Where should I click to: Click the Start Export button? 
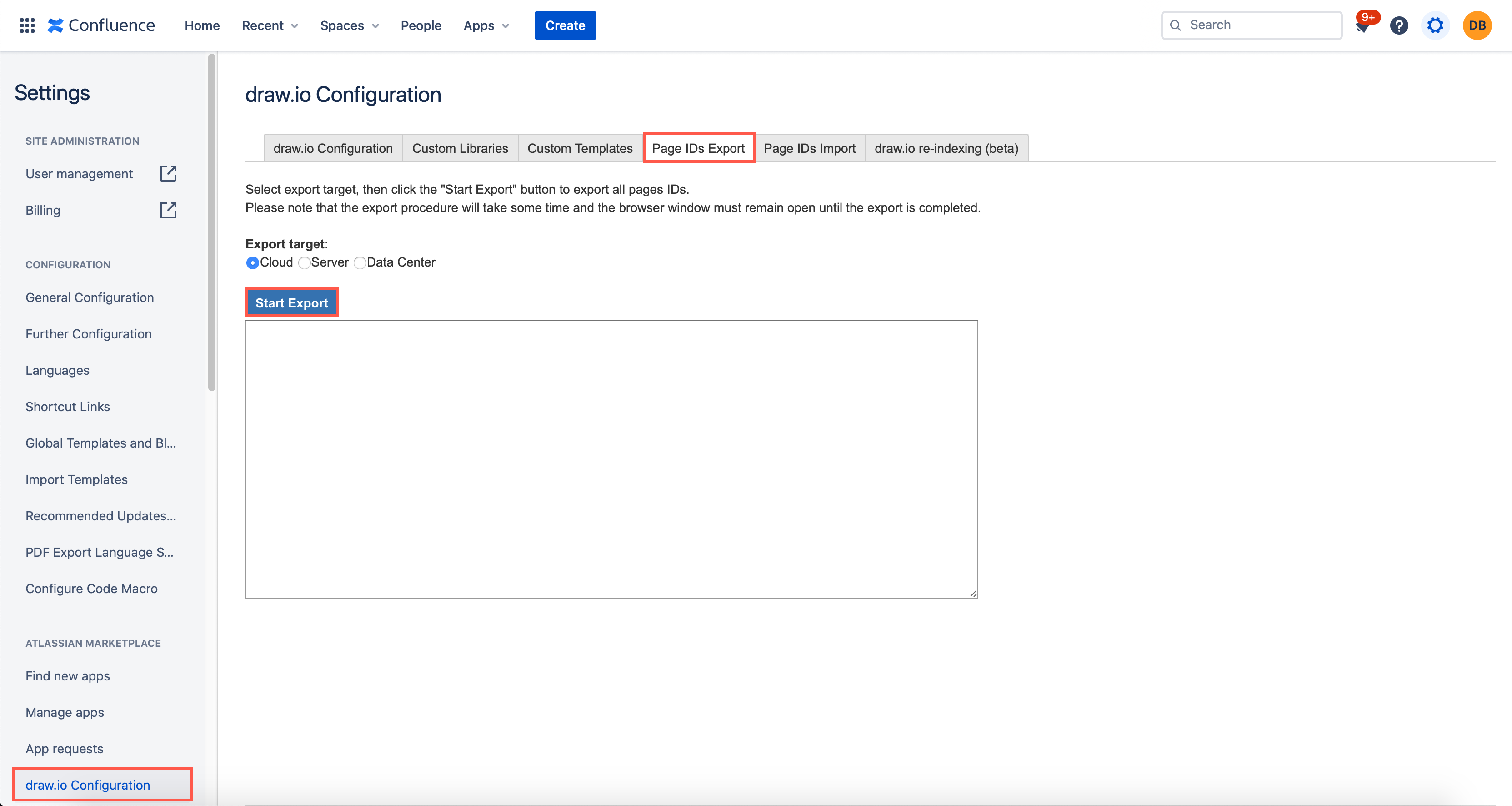click(292, 302)
